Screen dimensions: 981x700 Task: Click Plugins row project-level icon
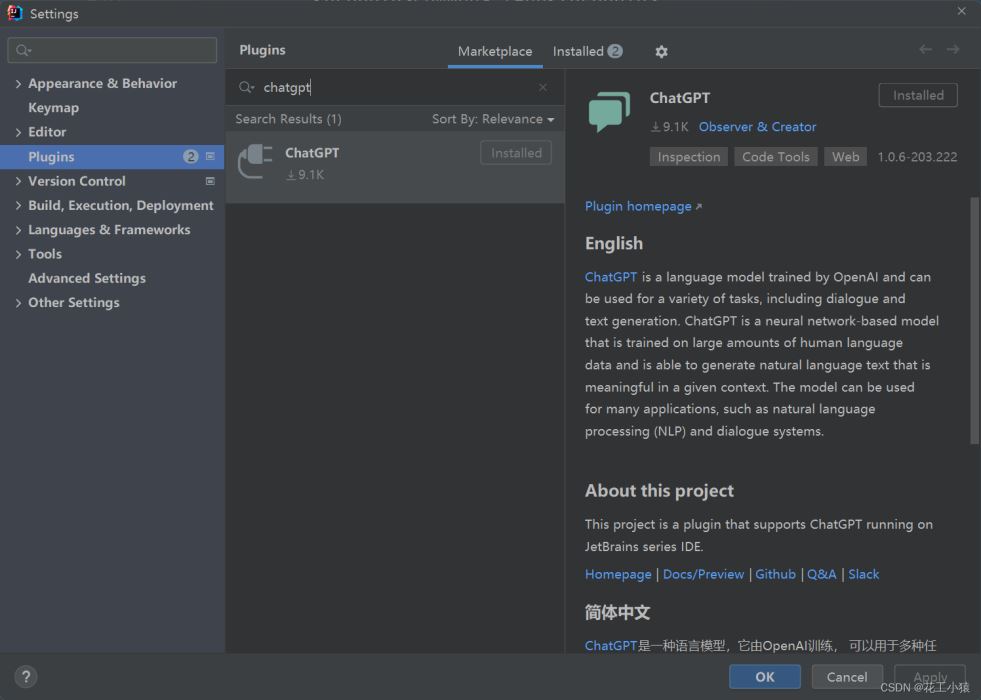(x=210, y=156)
